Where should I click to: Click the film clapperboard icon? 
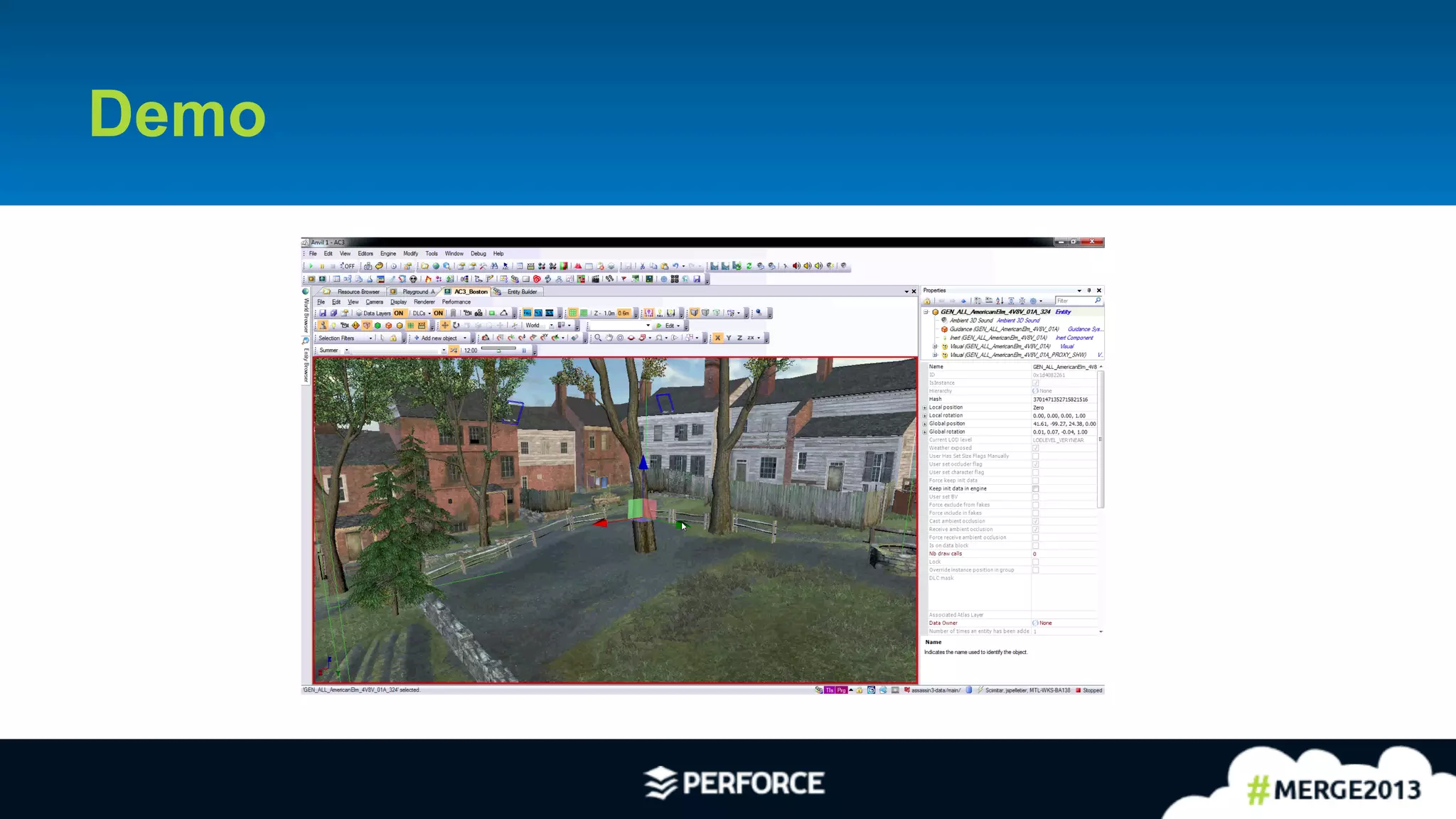(595, 279)
